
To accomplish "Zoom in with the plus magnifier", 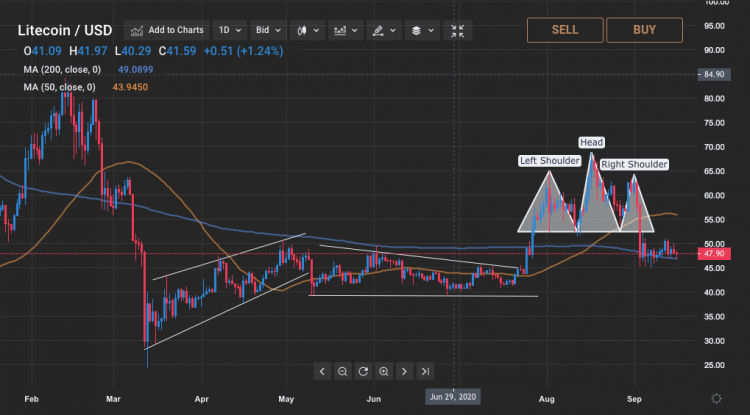I will coord(384,371).
